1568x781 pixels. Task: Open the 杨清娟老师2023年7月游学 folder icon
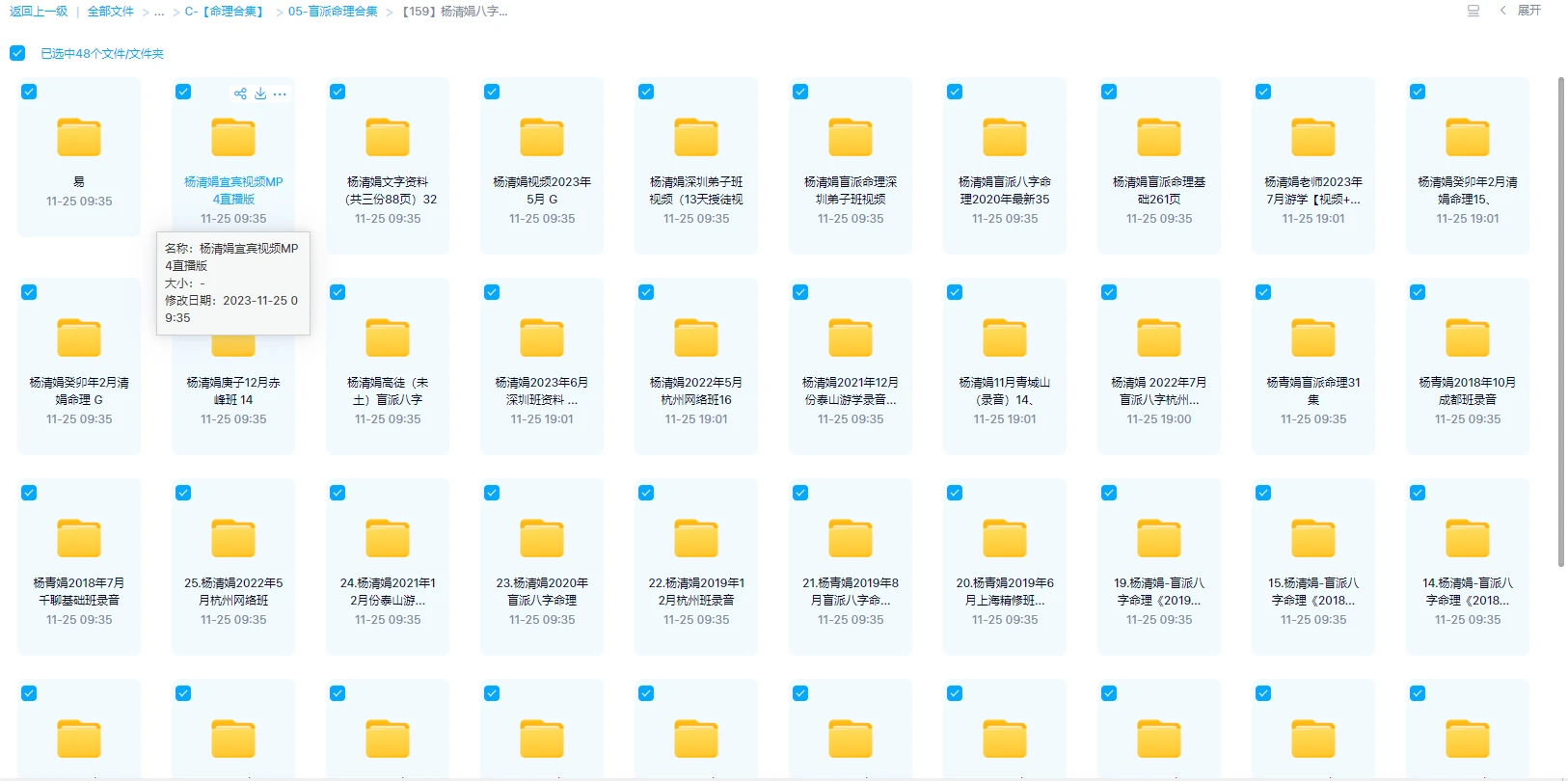[1313, 137]
